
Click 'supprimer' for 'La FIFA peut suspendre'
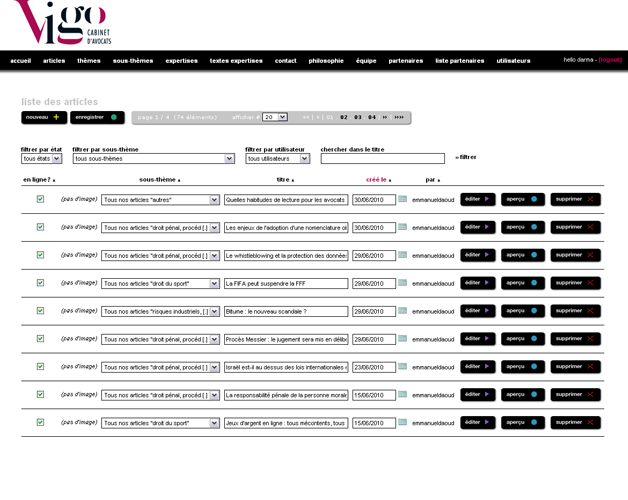click(576, 283)
